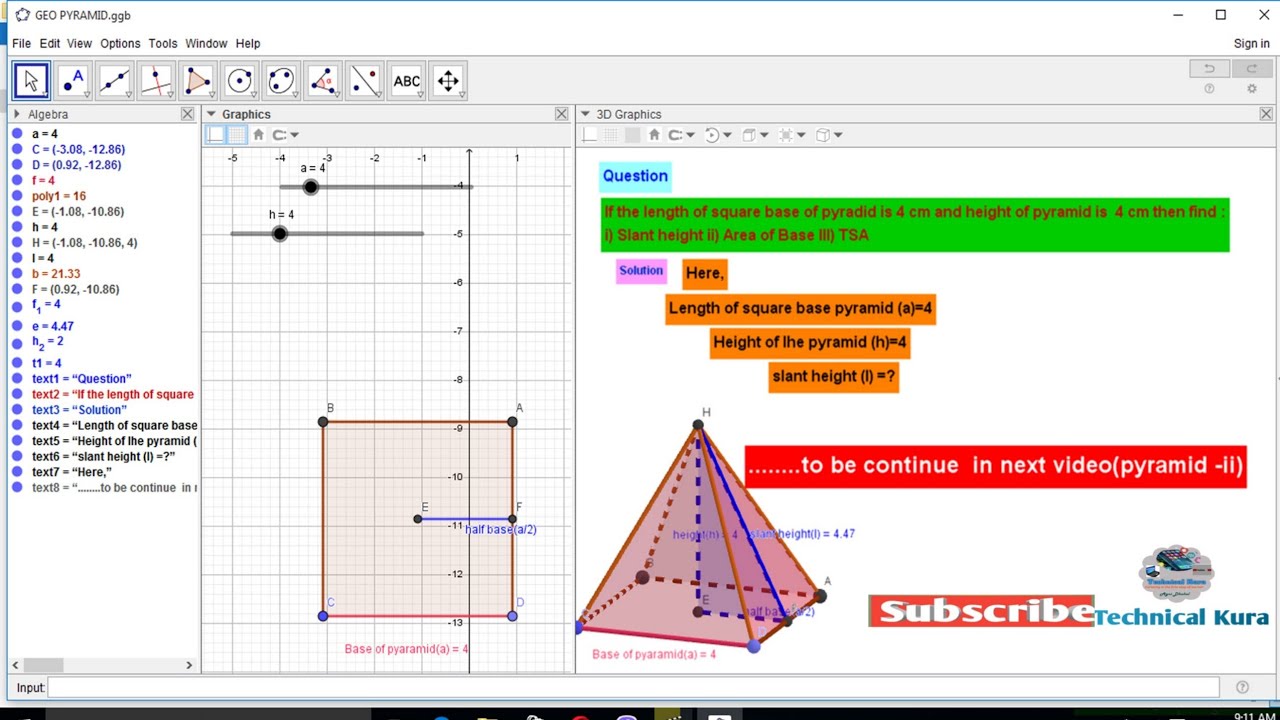Click the Redo arrow button
Image resolution: width=1280 pixels, height=720 pixels.
pyautogui.click(x=1251, y=68)
